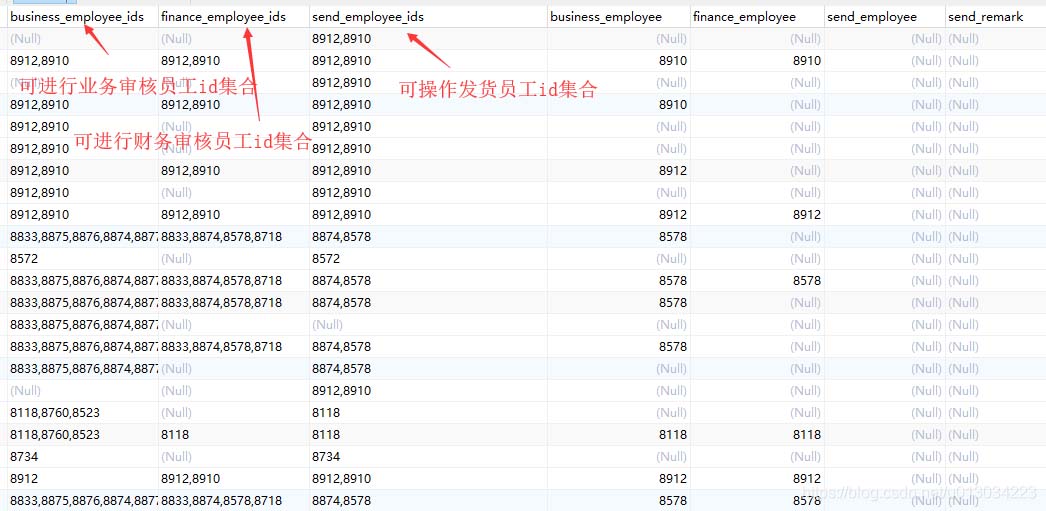1046x511 pixels.
Task: Click 8118,8760,8523 in the row with Null finance_employee_ids
Action: point(83,413)
